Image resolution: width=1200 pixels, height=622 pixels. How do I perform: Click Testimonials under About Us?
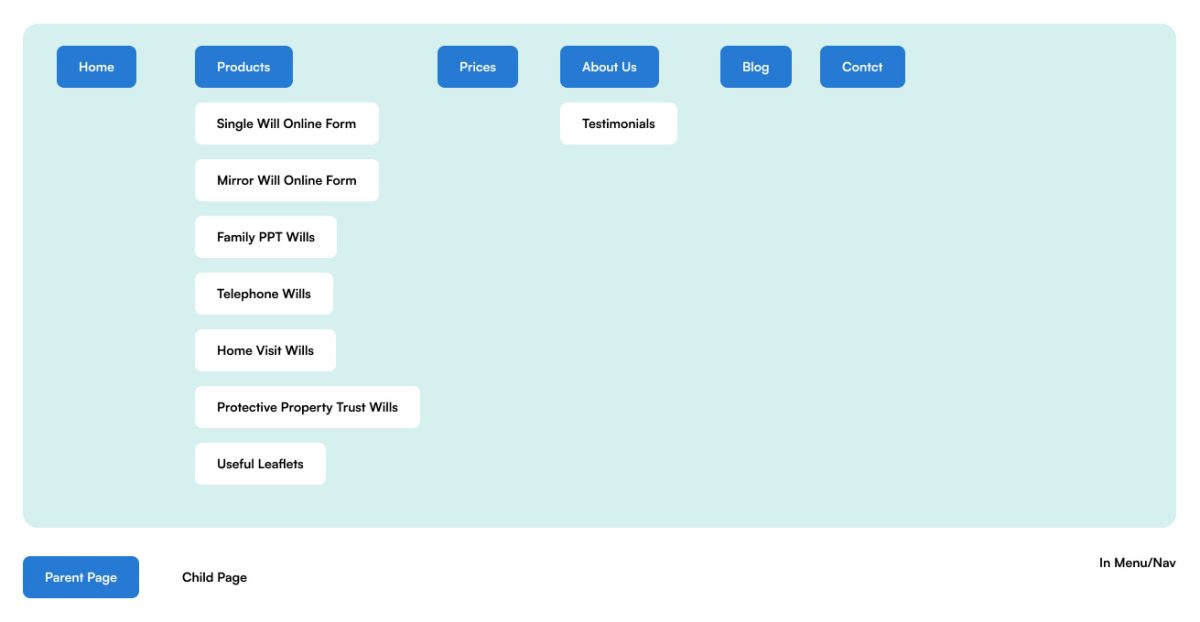coord(618,124)
